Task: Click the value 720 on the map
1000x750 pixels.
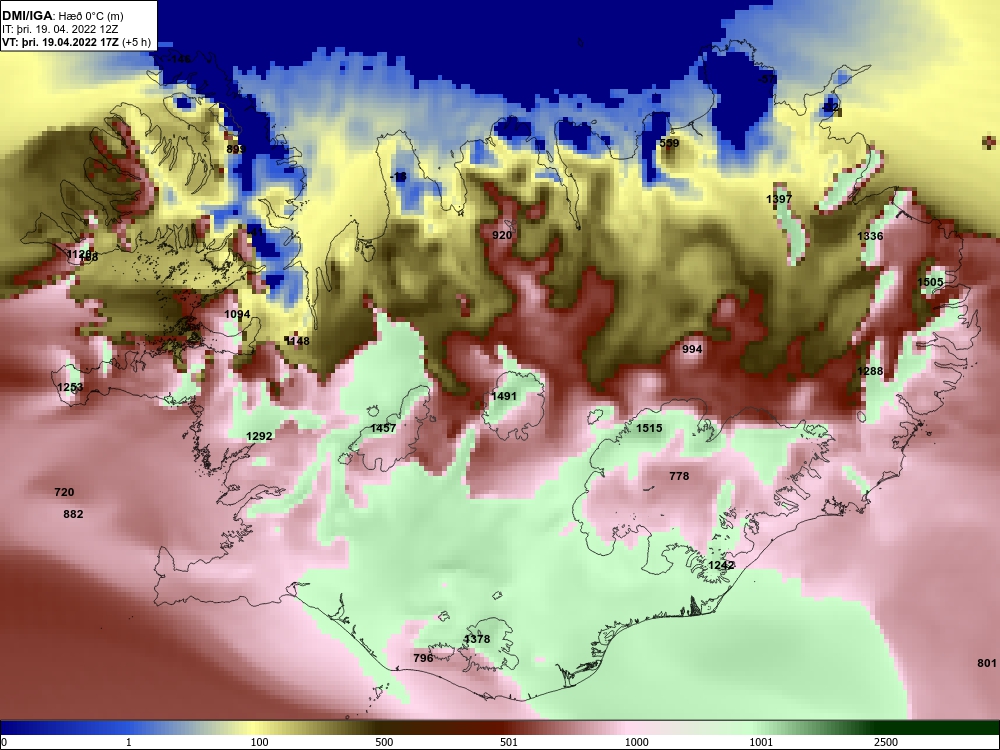Action: [64, 492]
